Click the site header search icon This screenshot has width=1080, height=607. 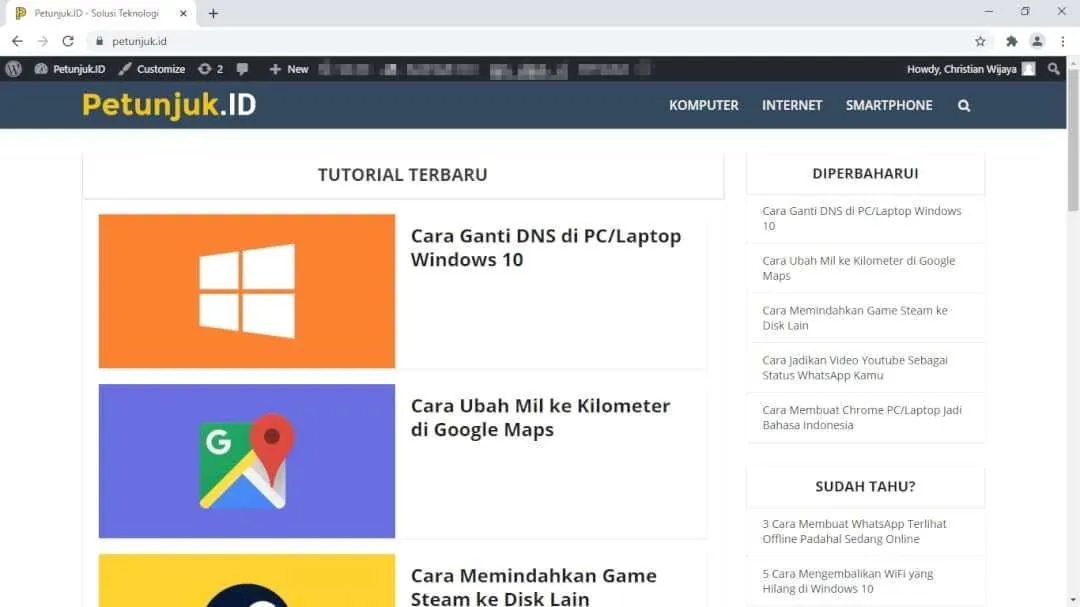[x=964, y=105]
